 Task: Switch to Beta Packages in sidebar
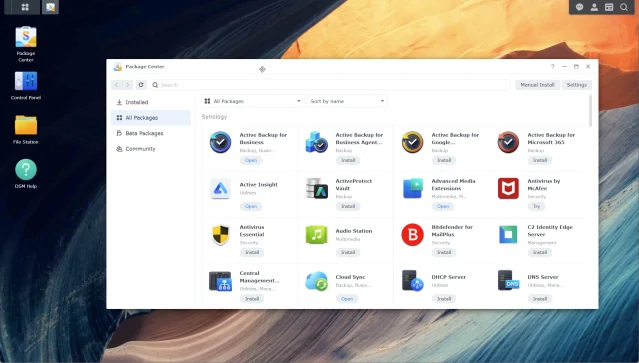[x=151, y=133]
